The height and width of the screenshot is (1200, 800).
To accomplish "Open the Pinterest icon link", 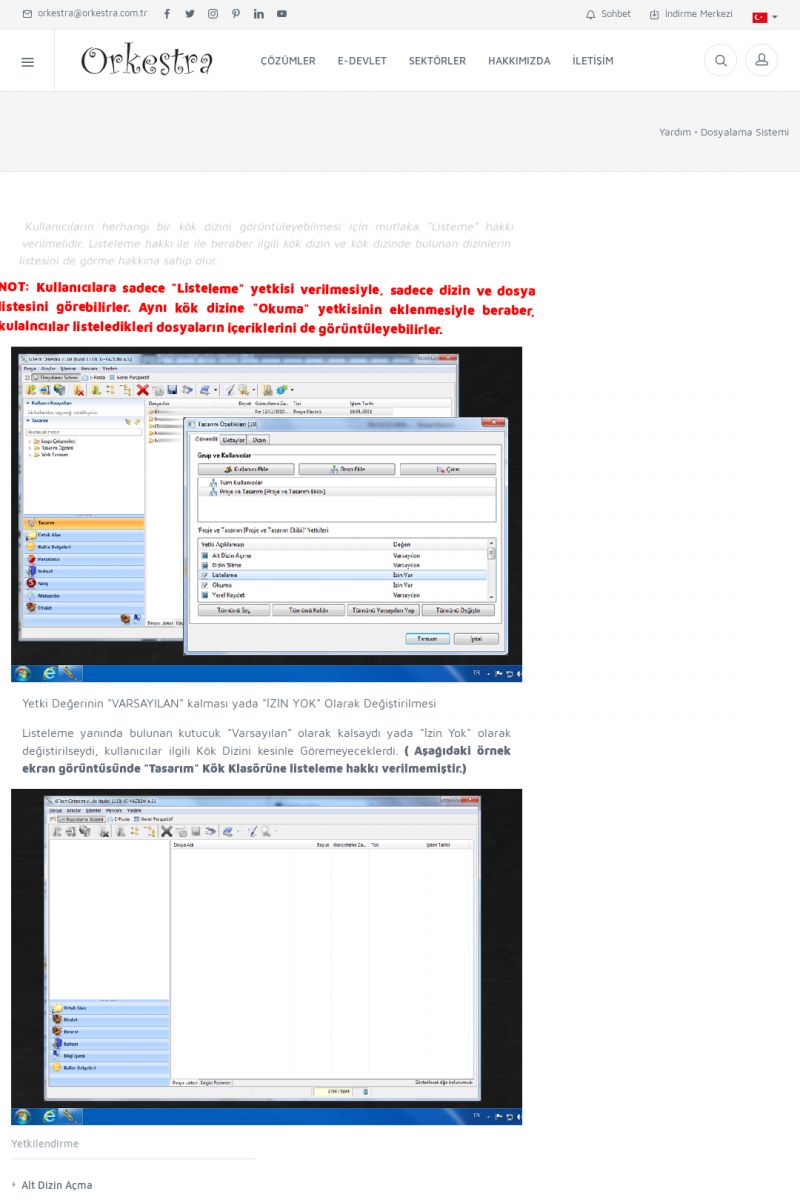I will (236, 14).
